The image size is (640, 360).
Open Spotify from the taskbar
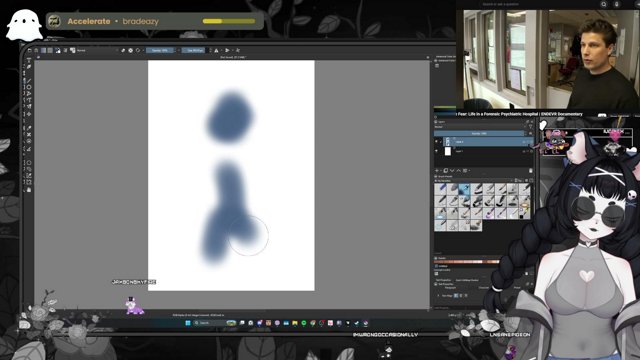(304, 322)
